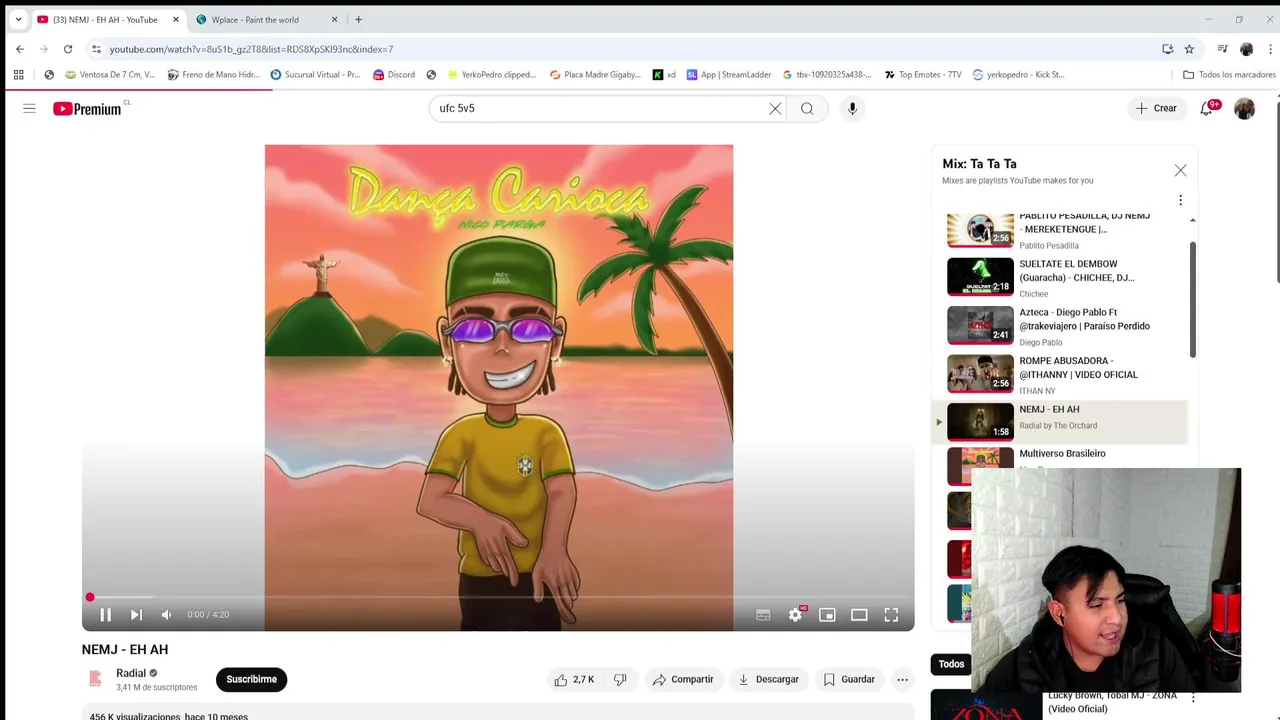The height and width of the screenshot is (720, 1280).
Task: Switch to theater mode
Action: [x=859, y=615]
